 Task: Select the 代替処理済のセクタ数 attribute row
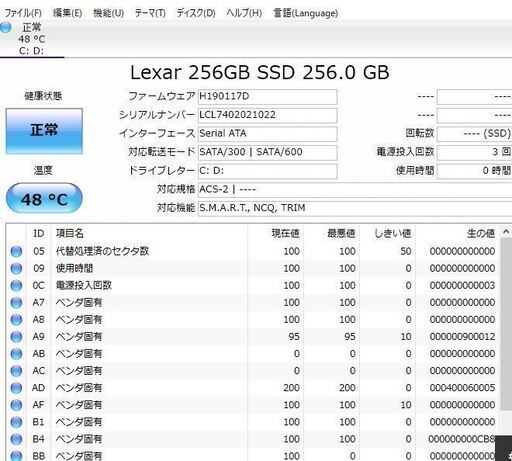(x=253, y=251)
